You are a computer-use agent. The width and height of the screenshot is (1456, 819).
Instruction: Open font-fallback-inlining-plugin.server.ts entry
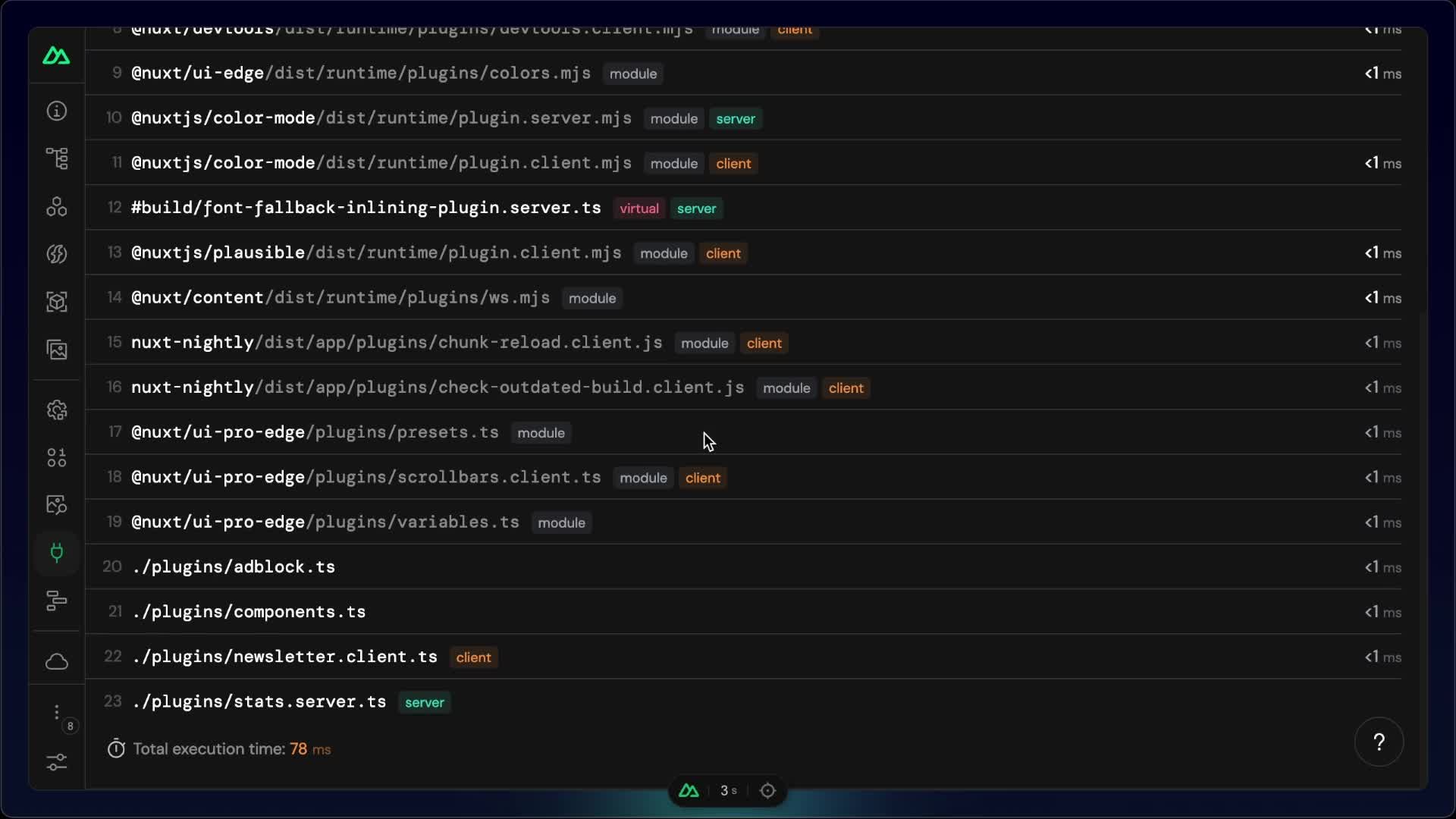coord(366,207)
